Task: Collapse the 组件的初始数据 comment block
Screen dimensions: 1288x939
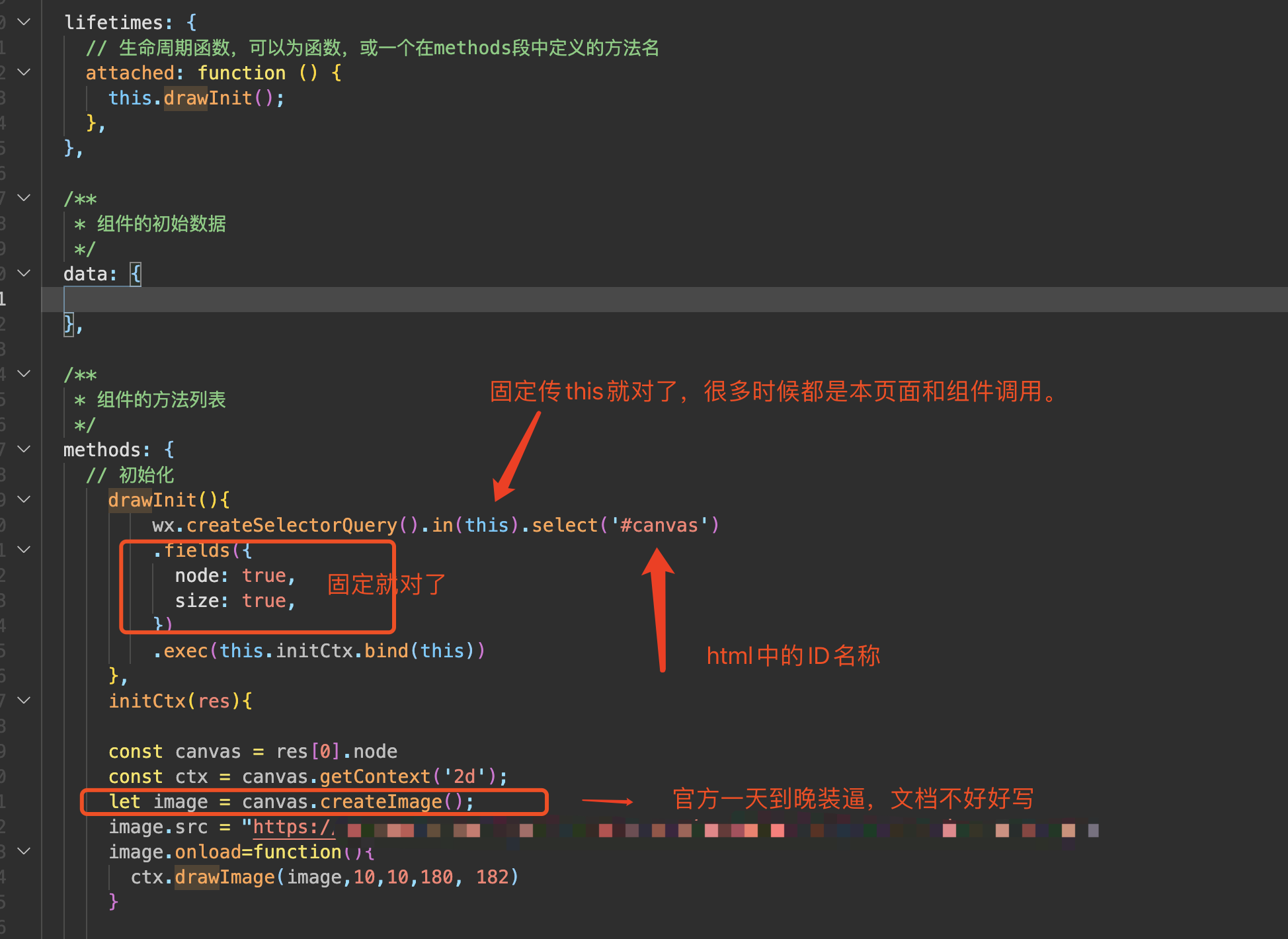Action: click(x=24, y=198)
